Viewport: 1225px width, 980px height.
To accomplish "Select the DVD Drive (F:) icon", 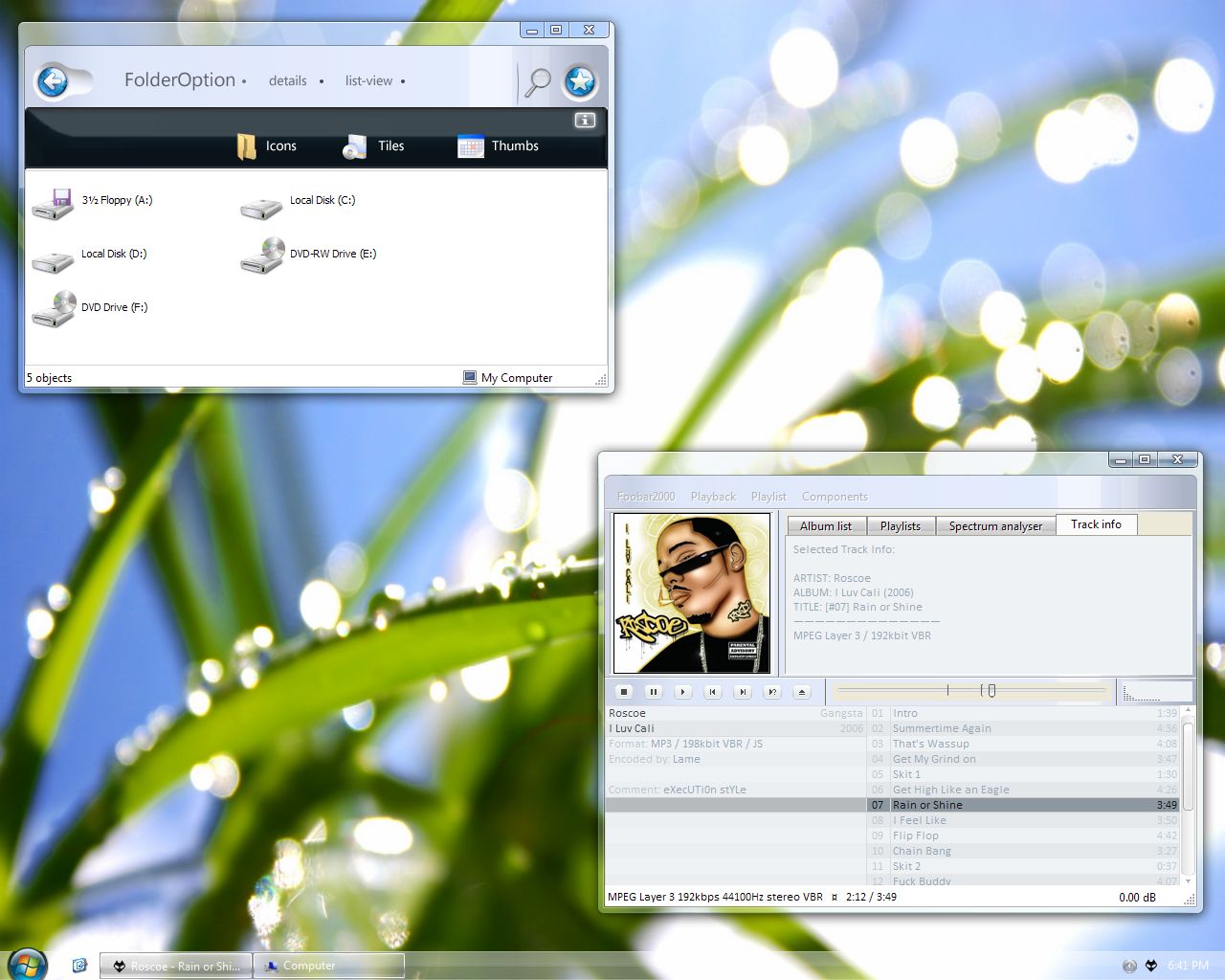I will [x=54, y=309].
